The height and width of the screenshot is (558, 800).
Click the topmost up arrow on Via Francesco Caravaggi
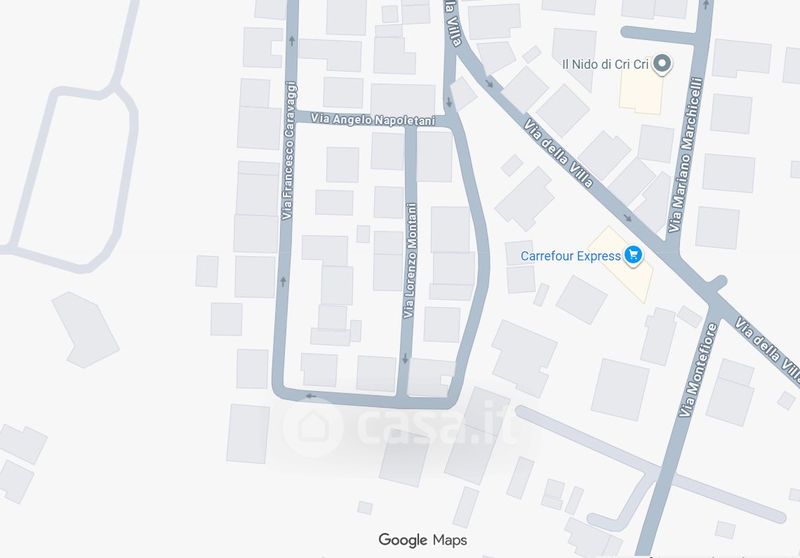click(292, 40)
